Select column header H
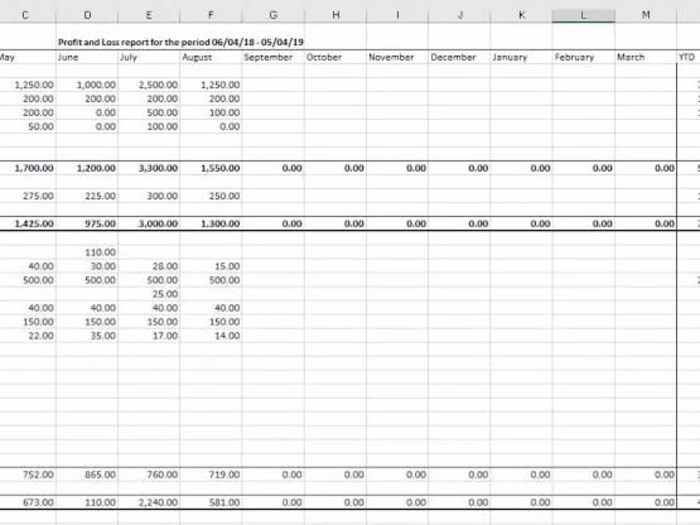The height and width of the screenshot is (525, 700). (336, 15)
